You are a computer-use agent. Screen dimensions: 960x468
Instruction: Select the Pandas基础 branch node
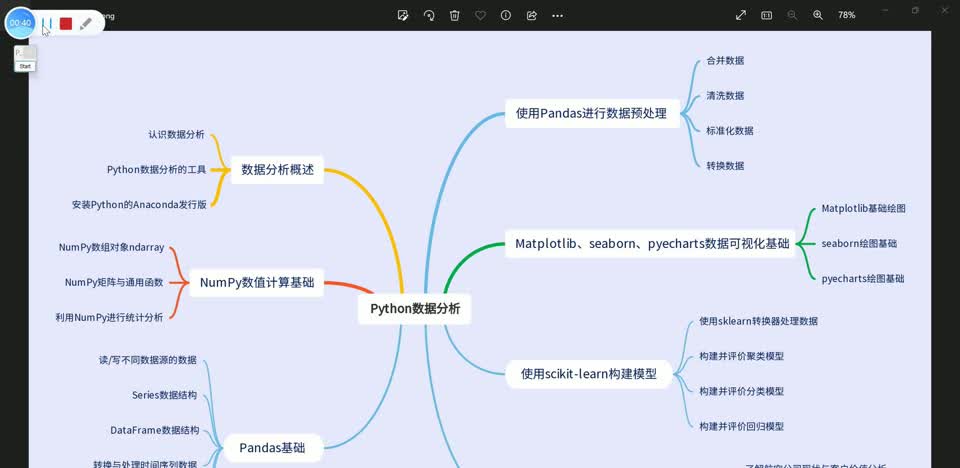[x=272, y=448]
